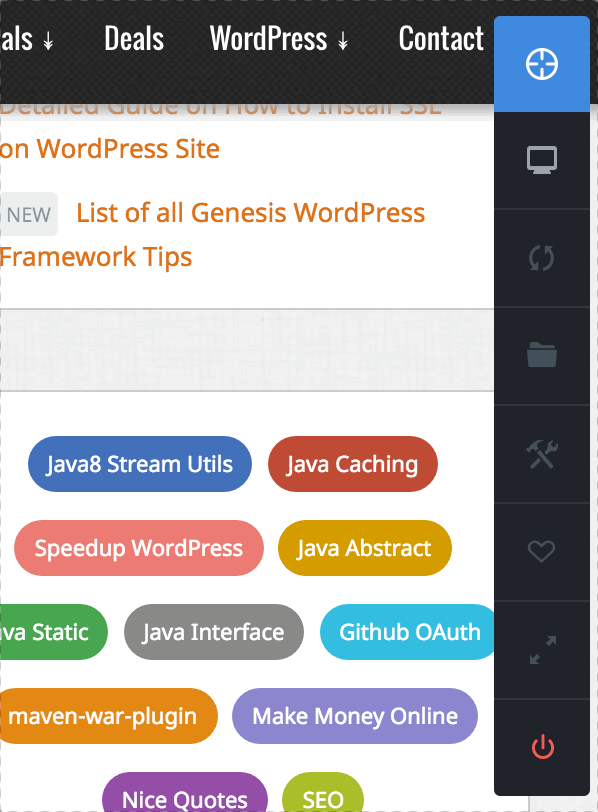Viewport: 598px width, 812px height.
Task: Select the green SEO tag
Action: point(323,792)
